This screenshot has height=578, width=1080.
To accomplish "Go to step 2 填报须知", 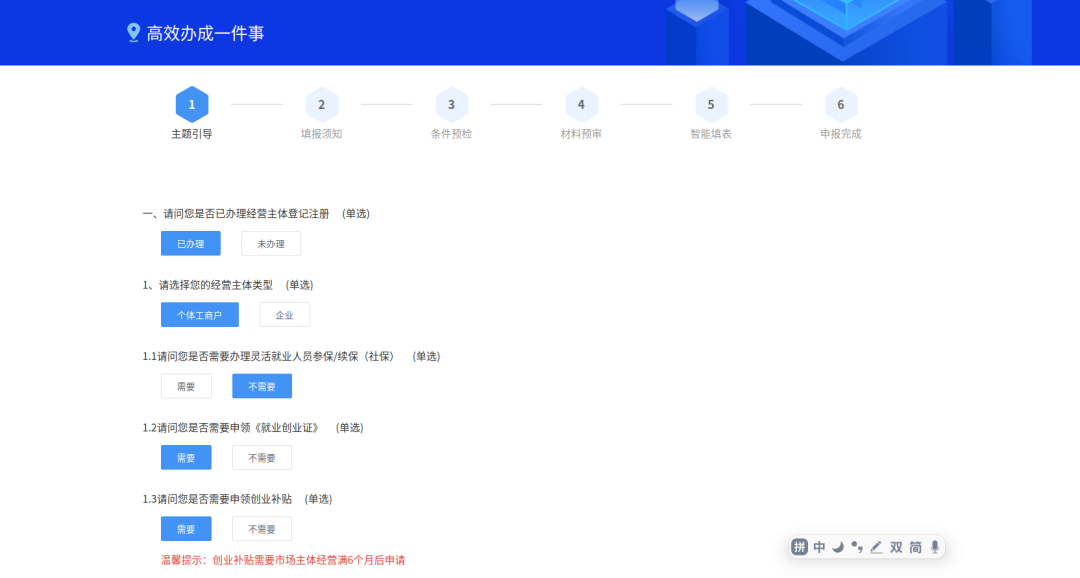I will (x=322, y=104).
